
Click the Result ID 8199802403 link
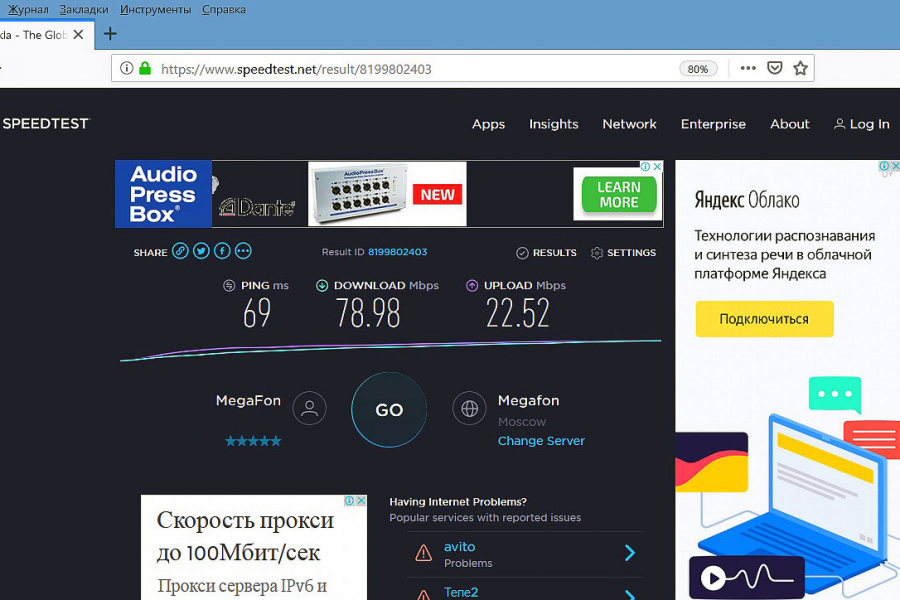[x=398, y=251]
